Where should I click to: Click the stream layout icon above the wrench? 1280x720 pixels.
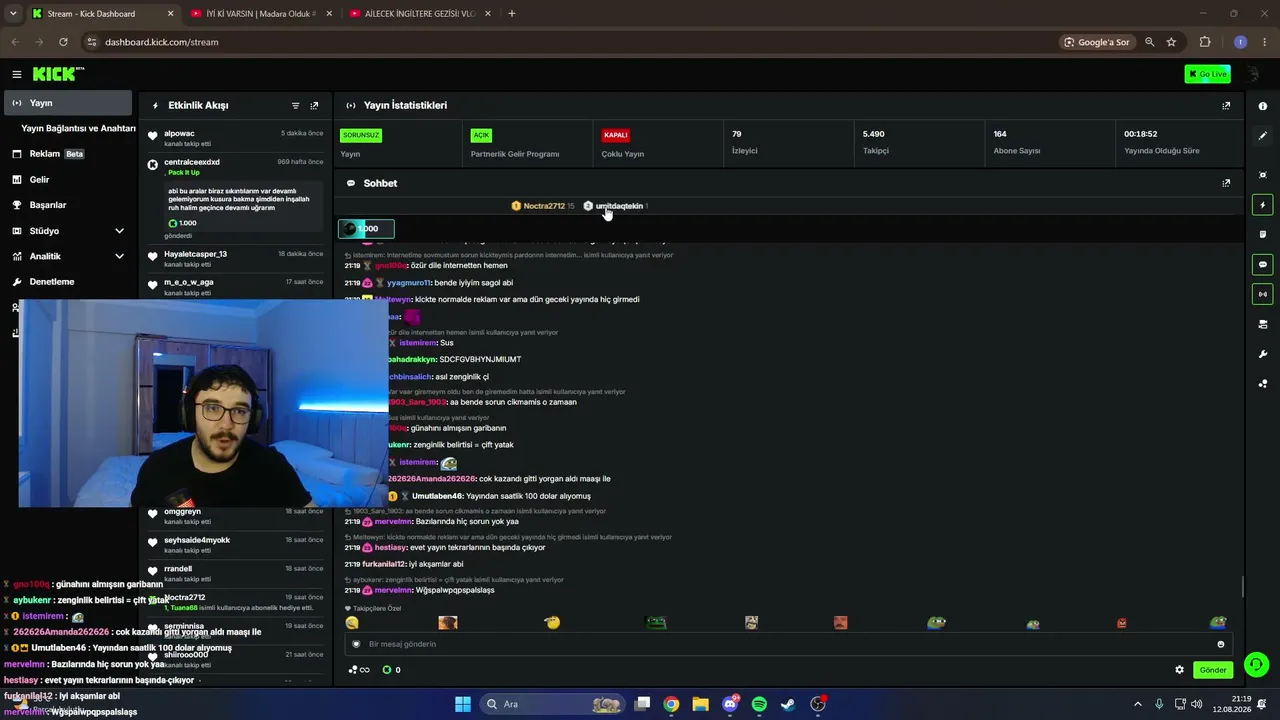(1262, 324)
